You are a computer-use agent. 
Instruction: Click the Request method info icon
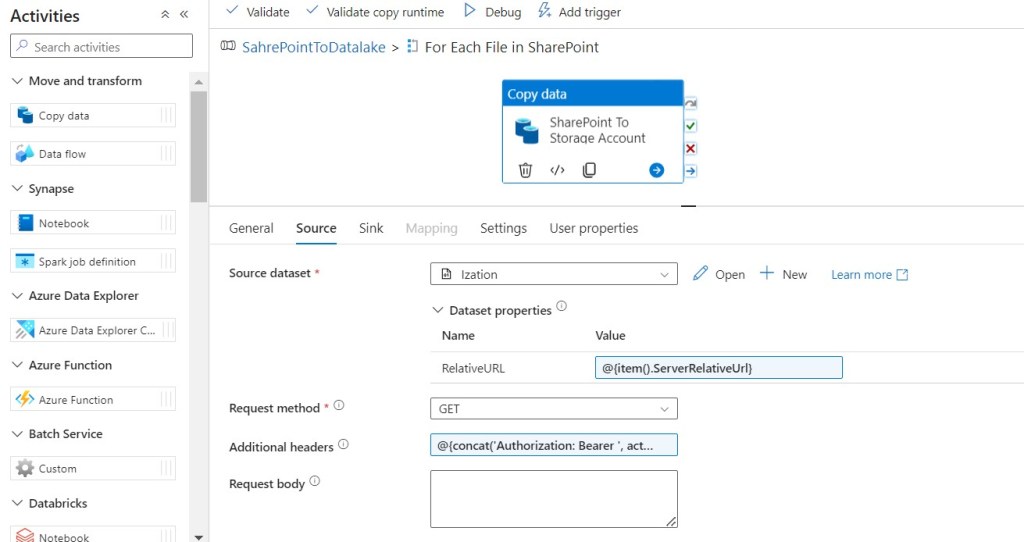click(339, 406)
